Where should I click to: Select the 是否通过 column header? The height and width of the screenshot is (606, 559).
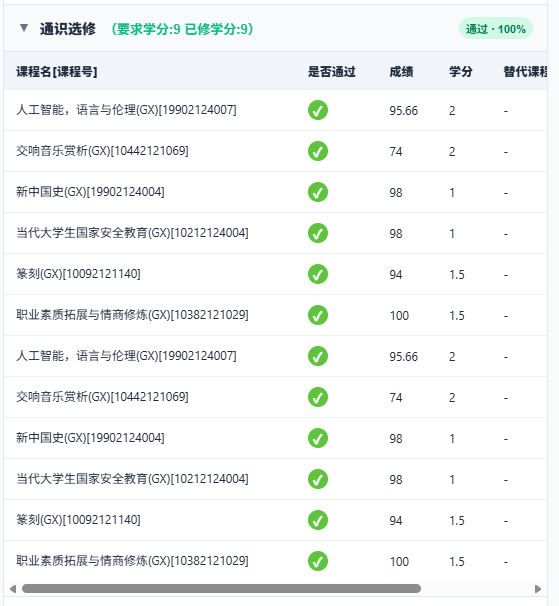tap(332, 71)
